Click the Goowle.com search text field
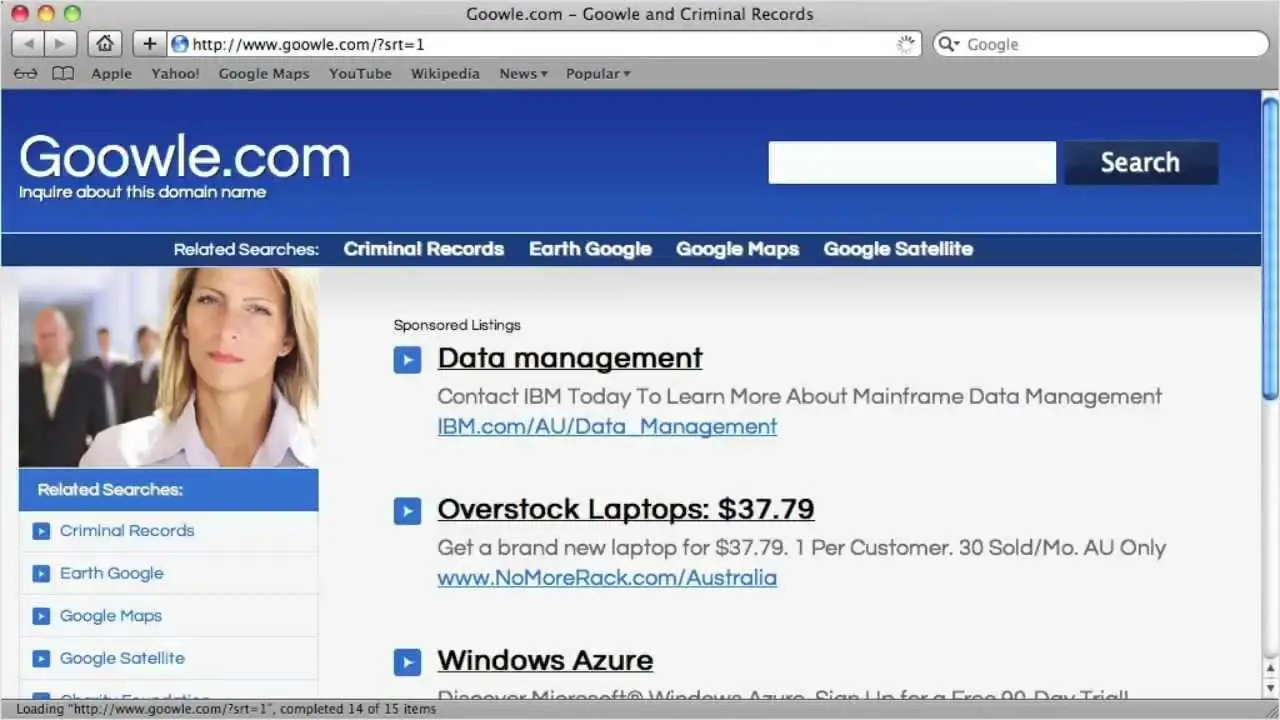The height and width of the screenshot is (720, 1280). point(912,162)
